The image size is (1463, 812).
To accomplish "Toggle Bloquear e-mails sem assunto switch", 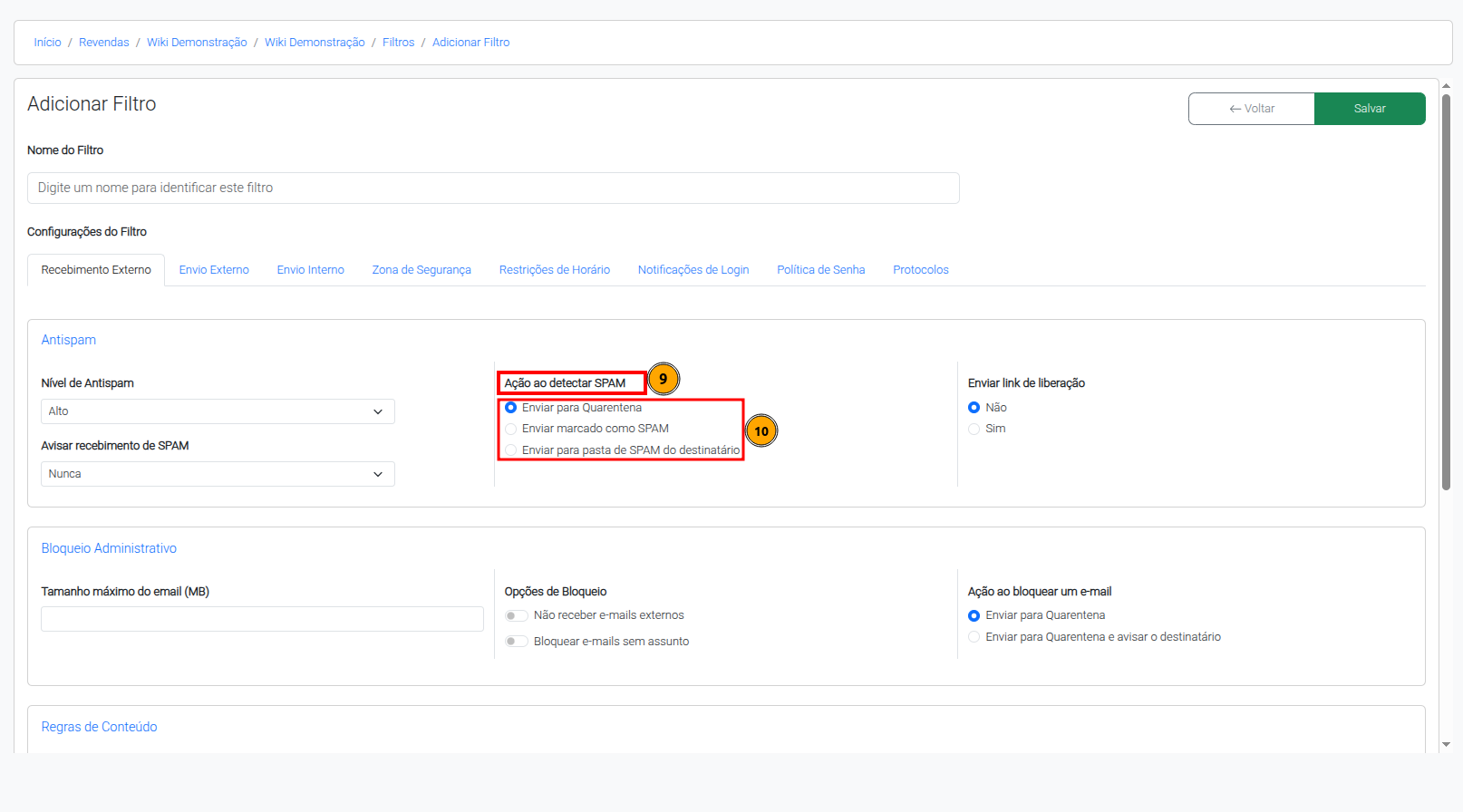I will (x=517, y=642).
